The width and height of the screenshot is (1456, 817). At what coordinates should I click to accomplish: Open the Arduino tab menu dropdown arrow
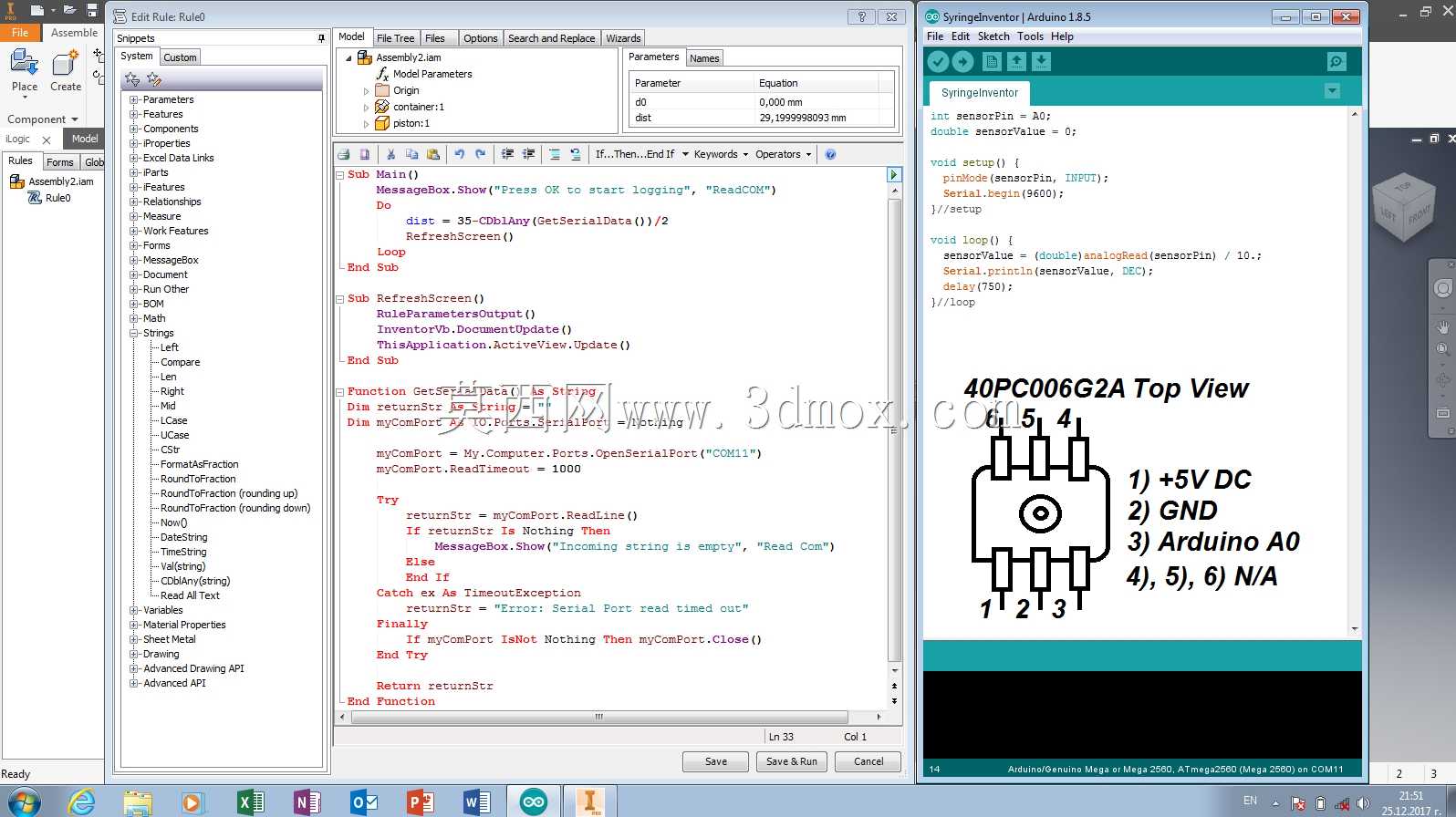point(1332,91)
